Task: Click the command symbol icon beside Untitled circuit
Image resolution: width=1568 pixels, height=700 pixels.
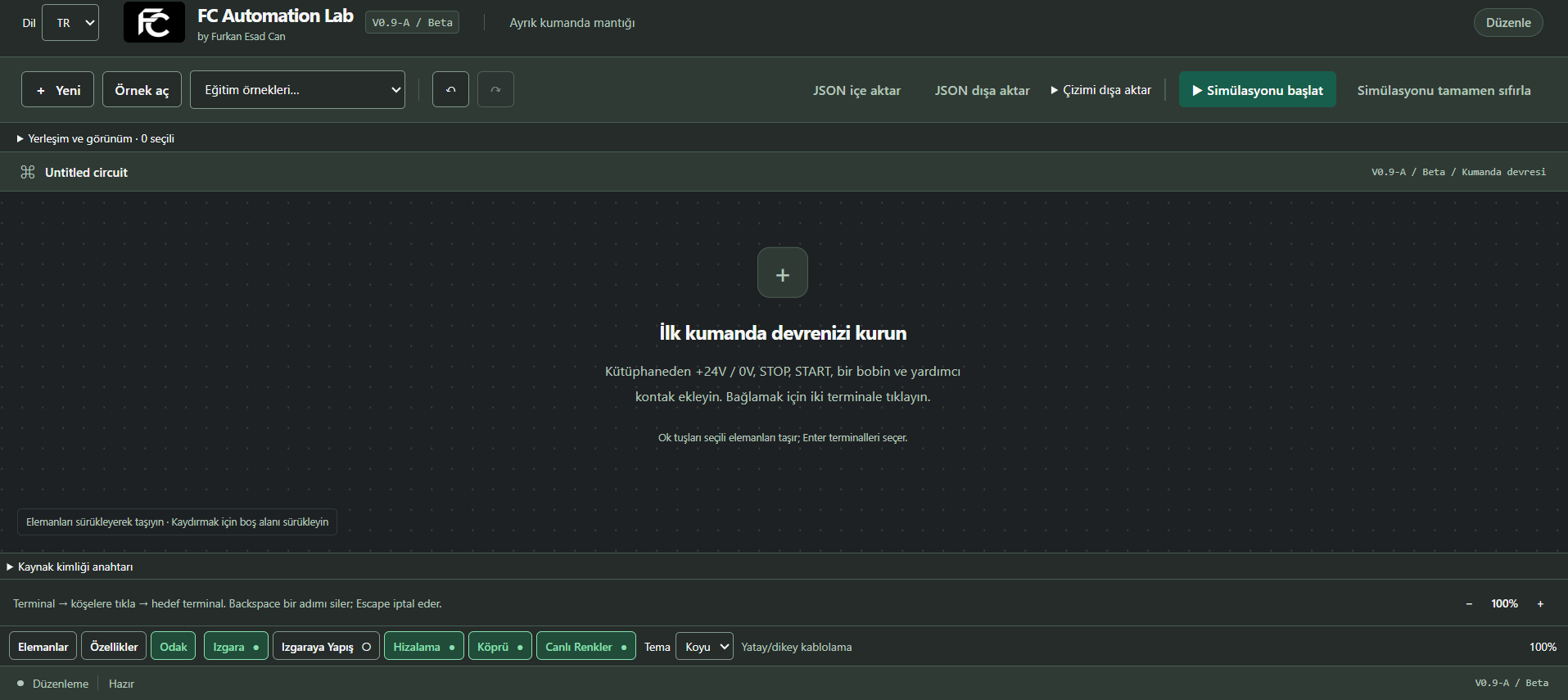Action: click(28, 172)
